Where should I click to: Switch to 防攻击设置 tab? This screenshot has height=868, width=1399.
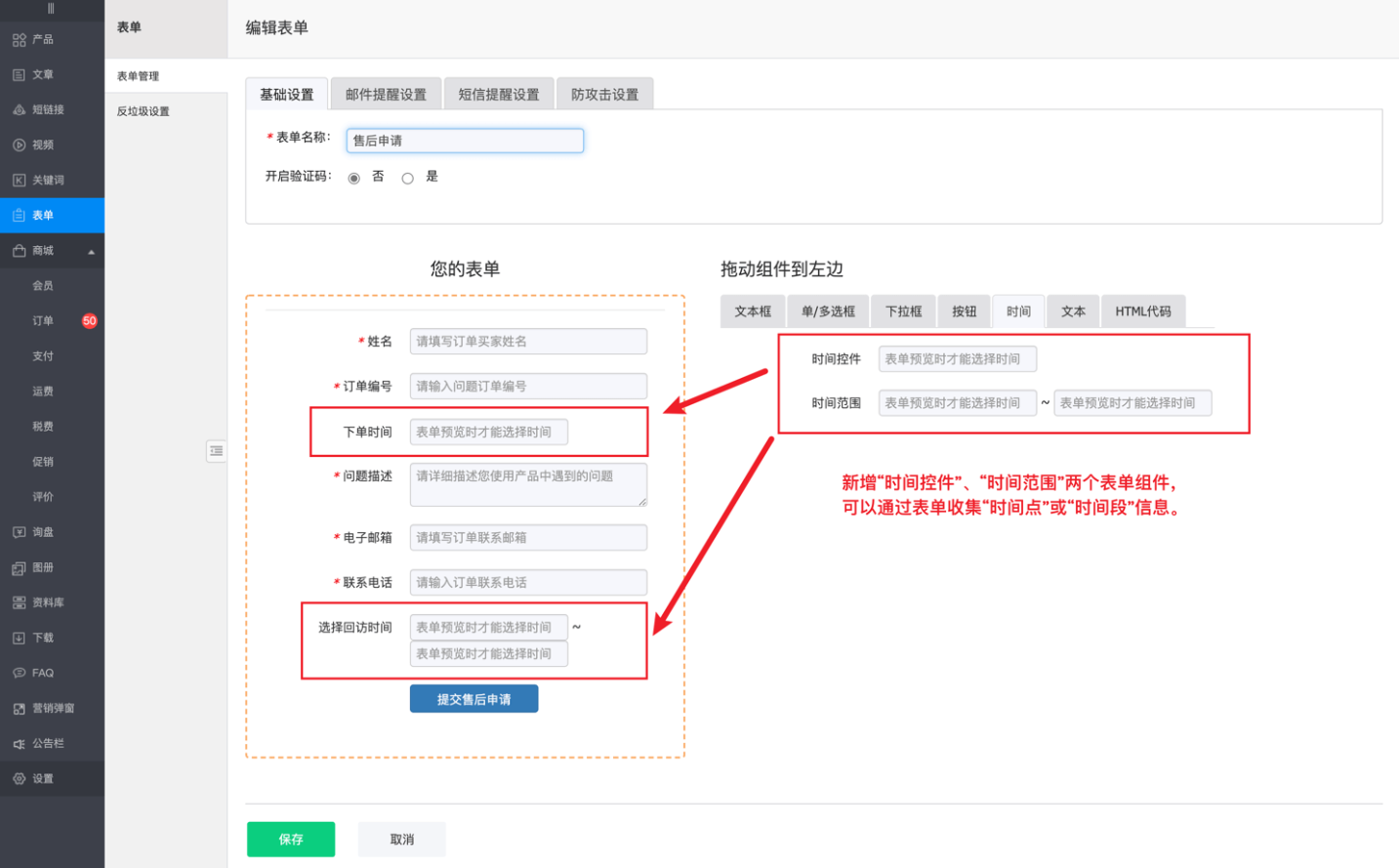pyautogui.click(x=604, y=95)
